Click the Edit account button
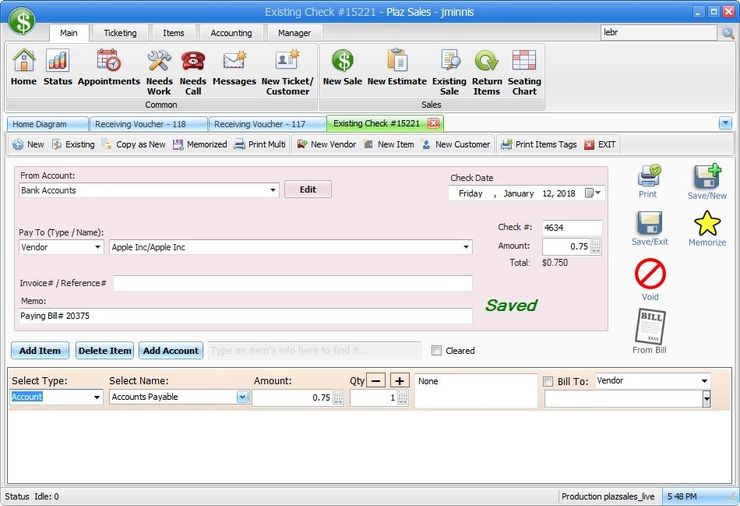 [308, 189]
